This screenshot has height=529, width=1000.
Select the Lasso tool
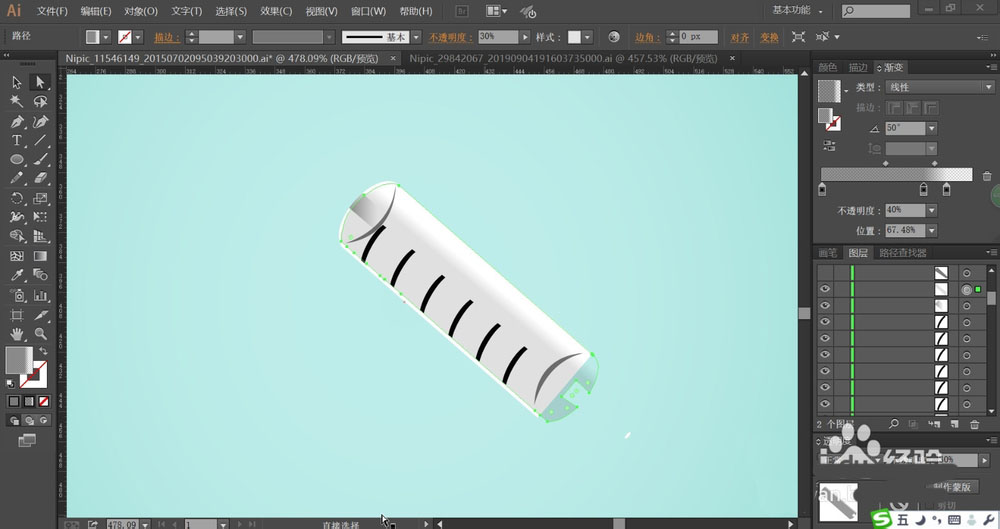pos(40,101)
